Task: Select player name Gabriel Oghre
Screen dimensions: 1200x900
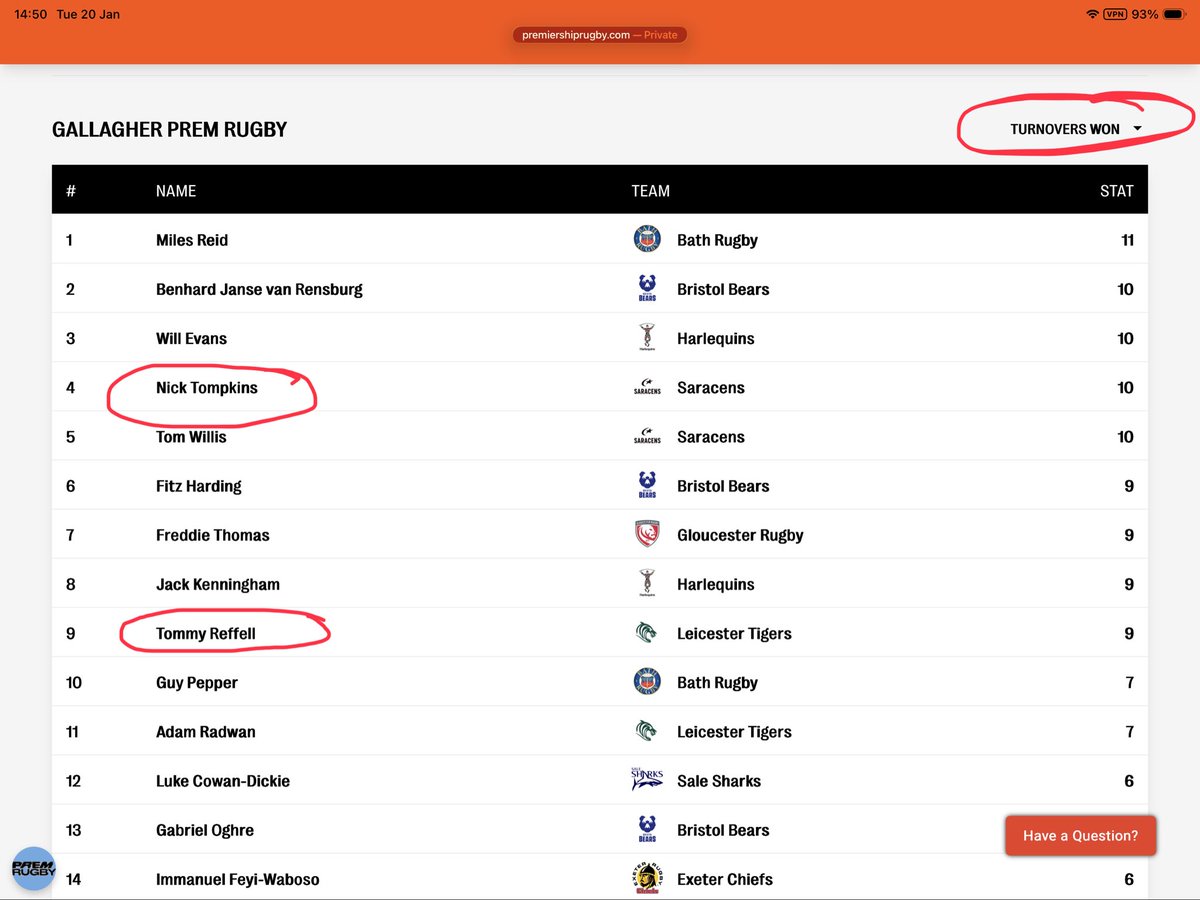Action: point(205,830)
